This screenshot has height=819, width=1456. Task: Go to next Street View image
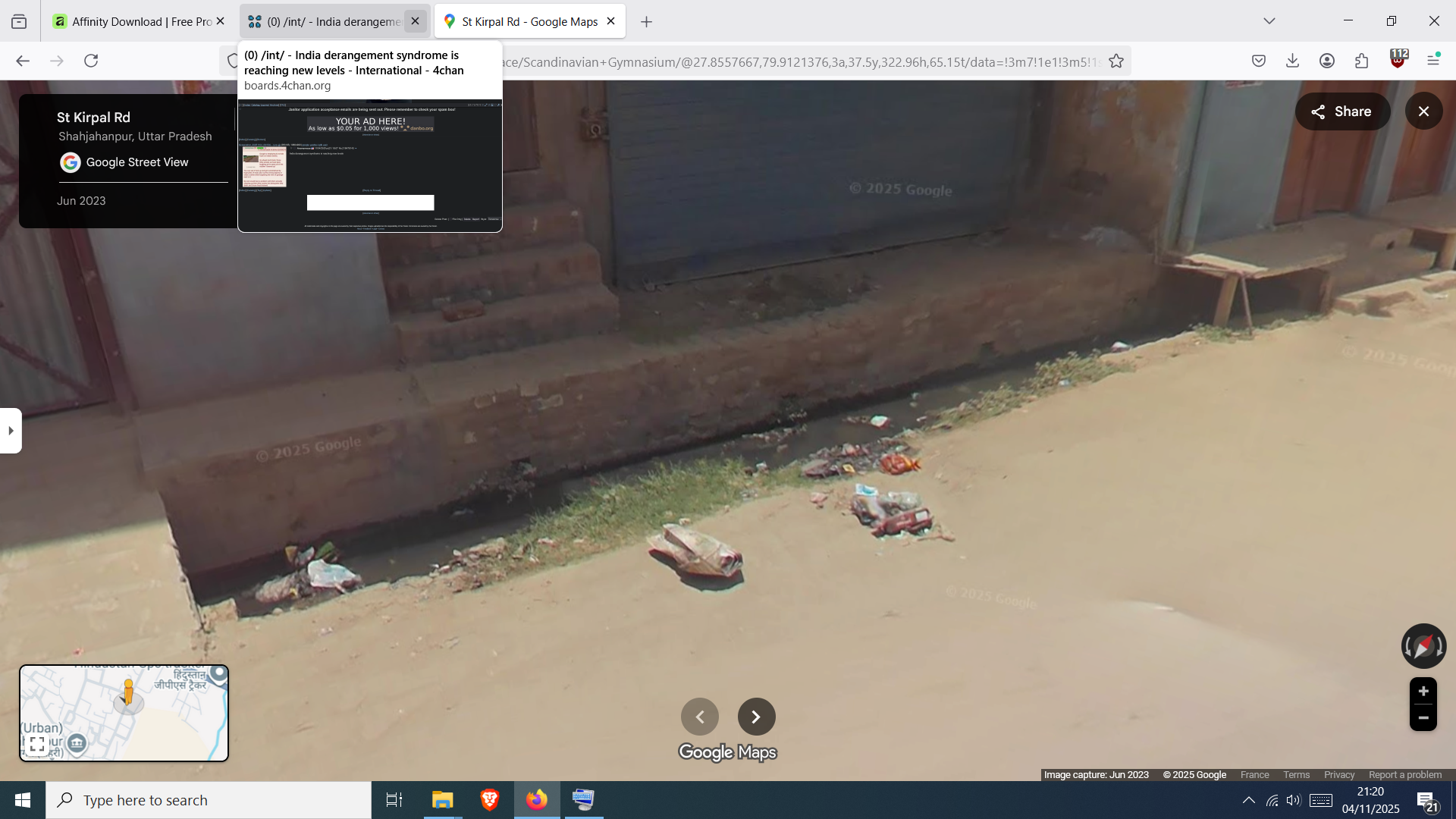756,717
